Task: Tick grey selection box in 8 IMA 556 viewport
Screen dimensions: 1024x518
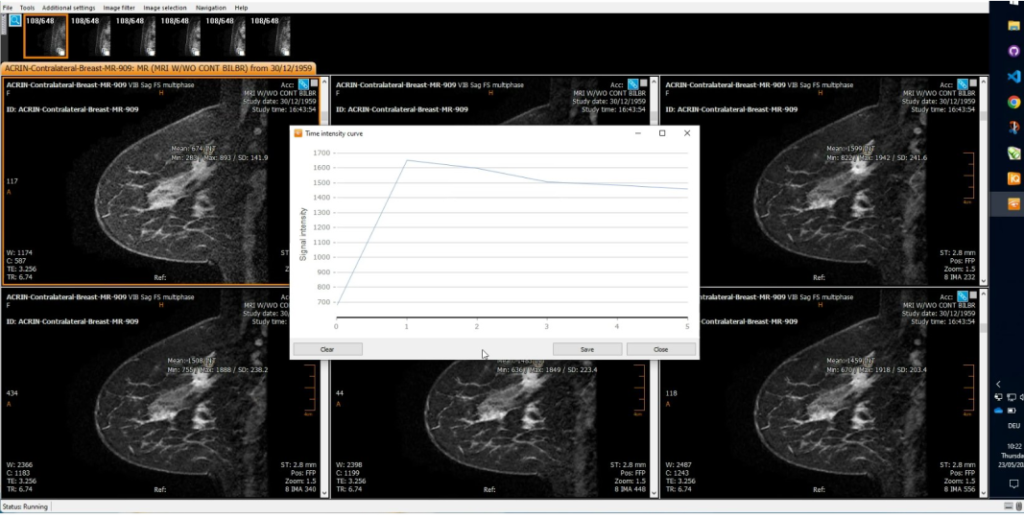Action: pos(973,295)
